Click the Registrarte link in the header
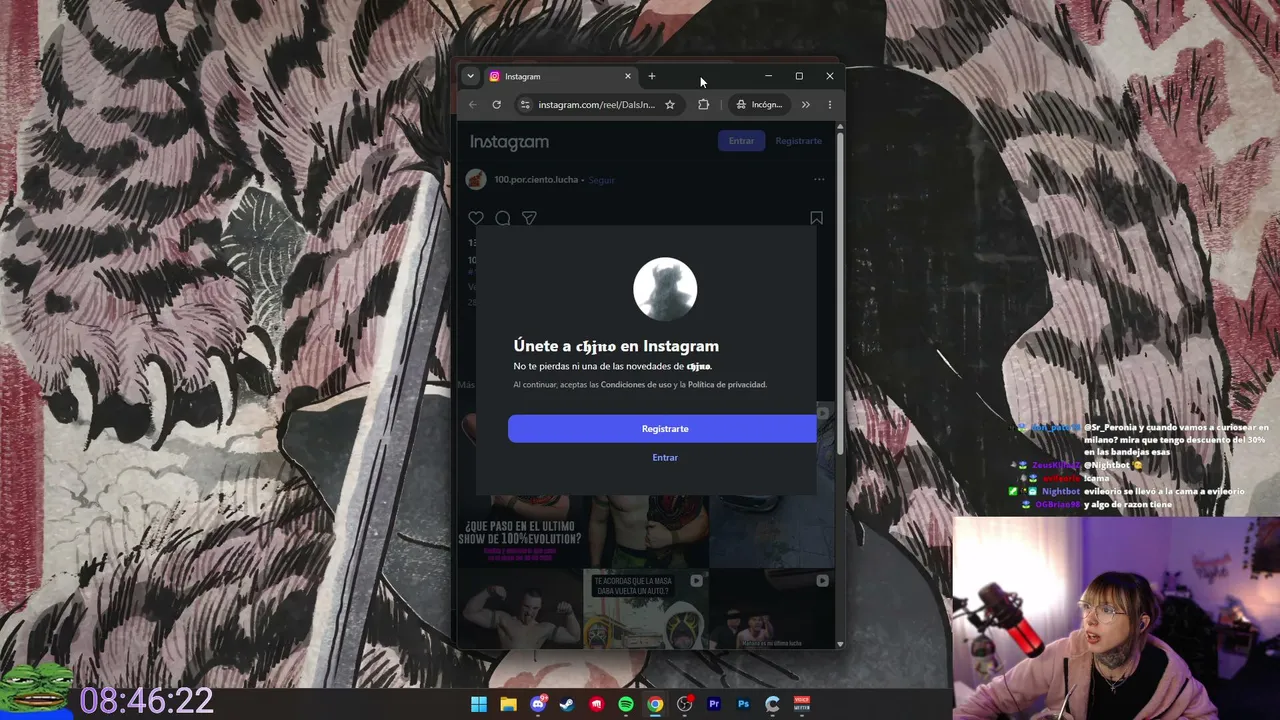This screenshot has width=1280, height=720. pos(798,141)
